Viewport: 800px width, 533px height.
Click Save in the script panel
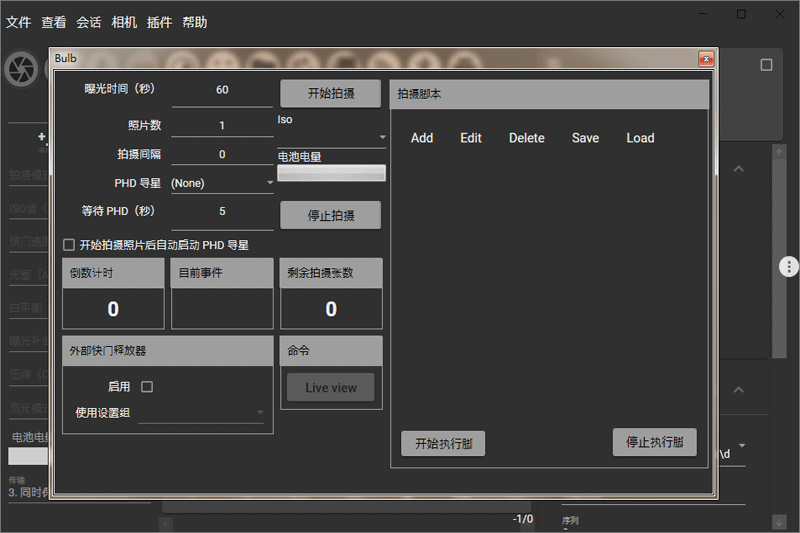[585, 138]
